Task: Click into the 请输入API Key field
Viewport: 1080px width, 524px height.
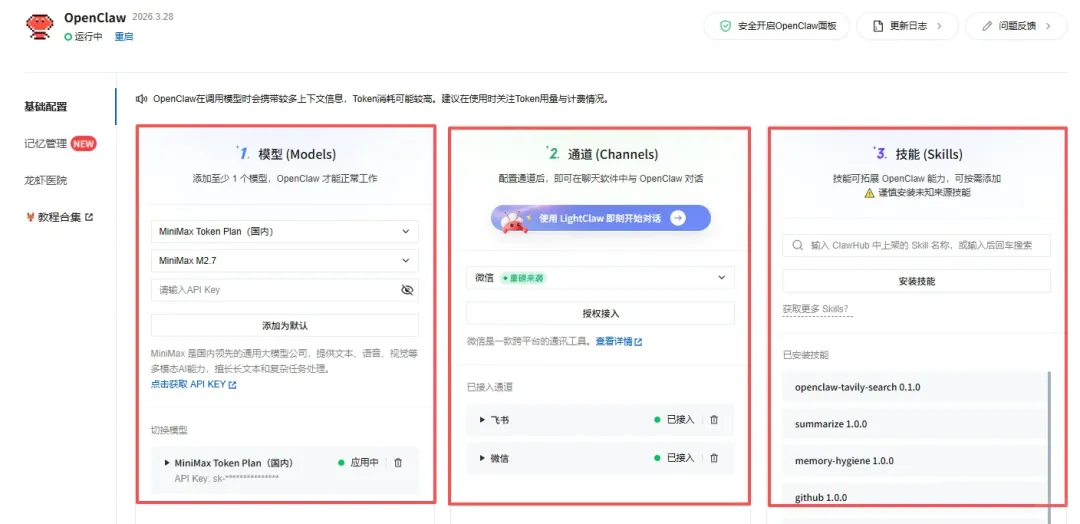Action: click(284, 290)
